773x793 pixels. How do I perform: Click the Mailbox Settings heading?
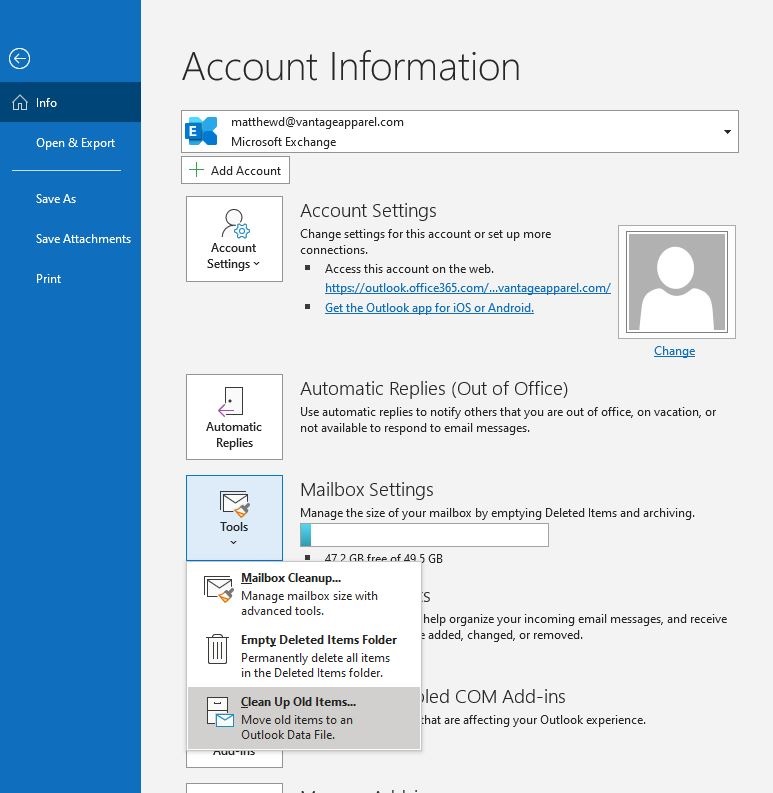point(367,490)
